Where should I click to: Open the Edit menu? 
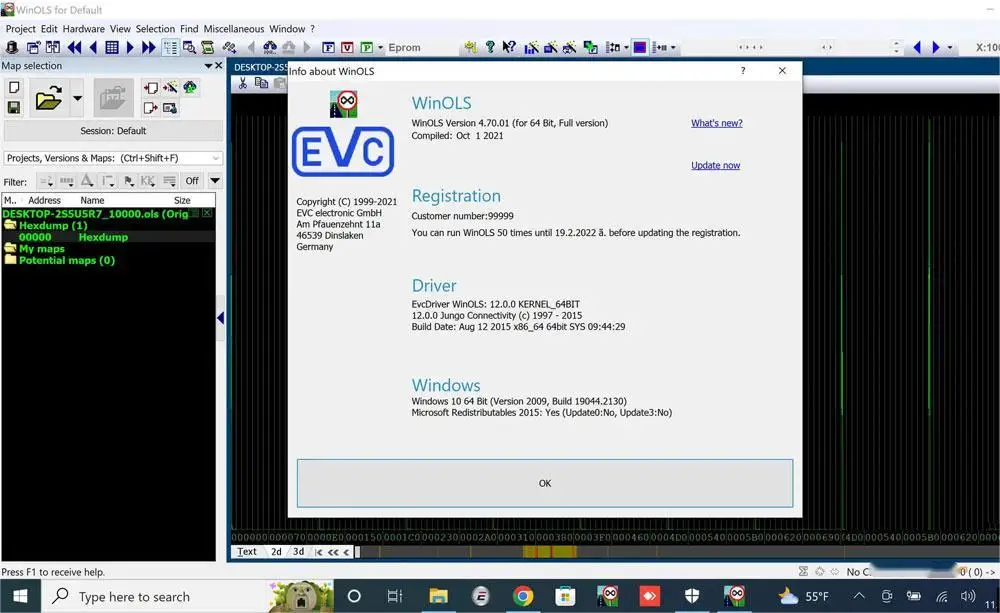49,29
